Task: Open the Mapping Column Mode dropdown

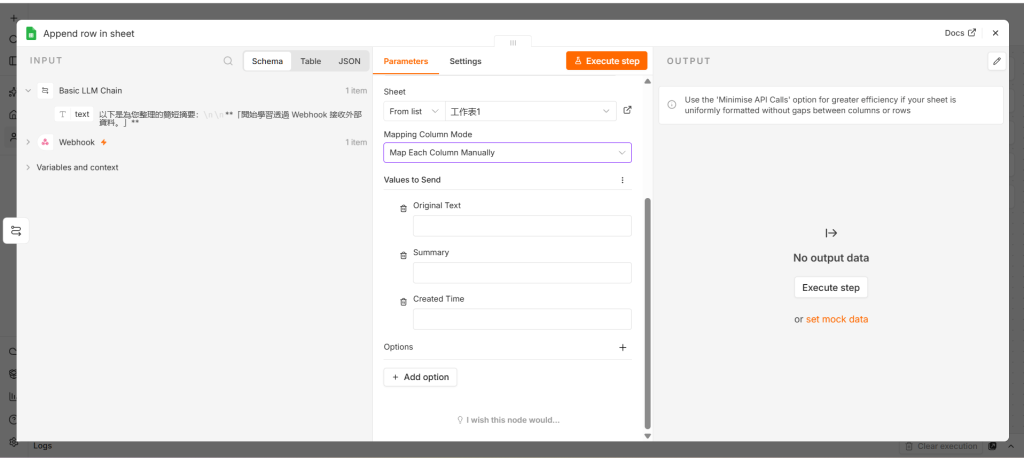Action: coord(507,152)
